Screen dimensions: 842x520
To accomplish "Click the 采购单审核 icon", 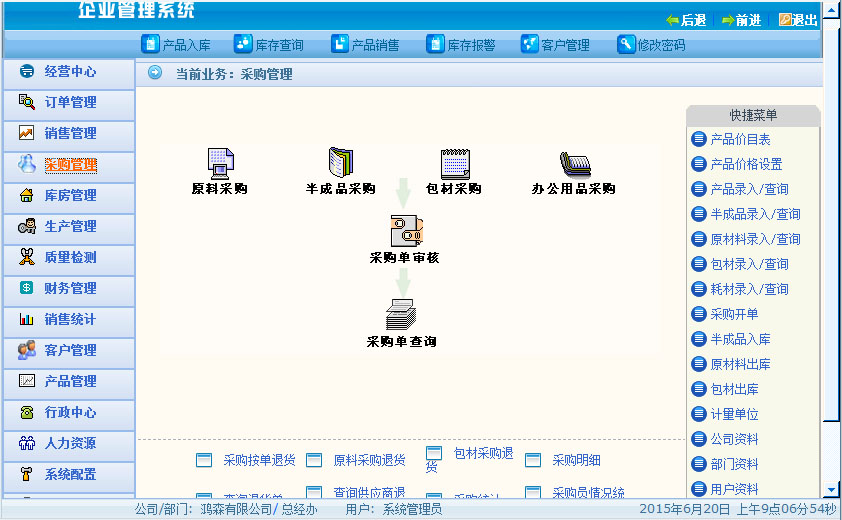I will click(x=405, y=231).
